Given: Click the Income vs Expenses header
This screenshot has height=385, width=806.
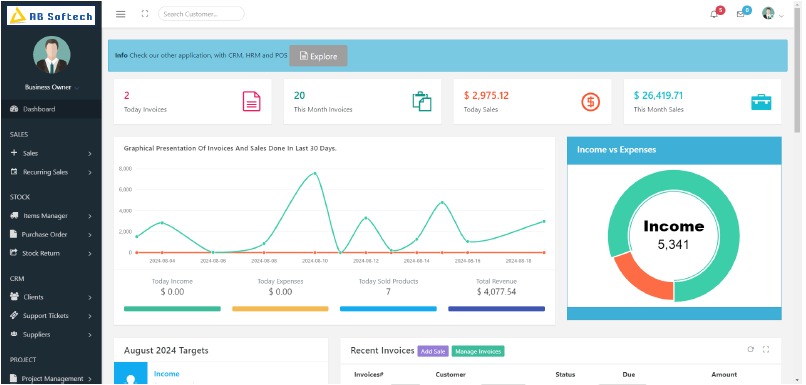Looking at the screenshot, I should 674,150.
